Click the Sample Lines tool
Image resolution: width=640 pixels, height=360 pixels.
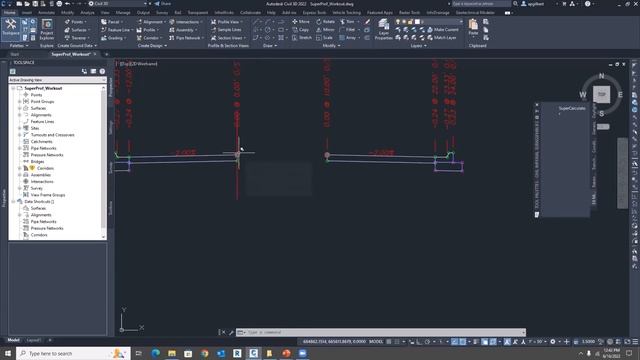(x=226, y=30)
